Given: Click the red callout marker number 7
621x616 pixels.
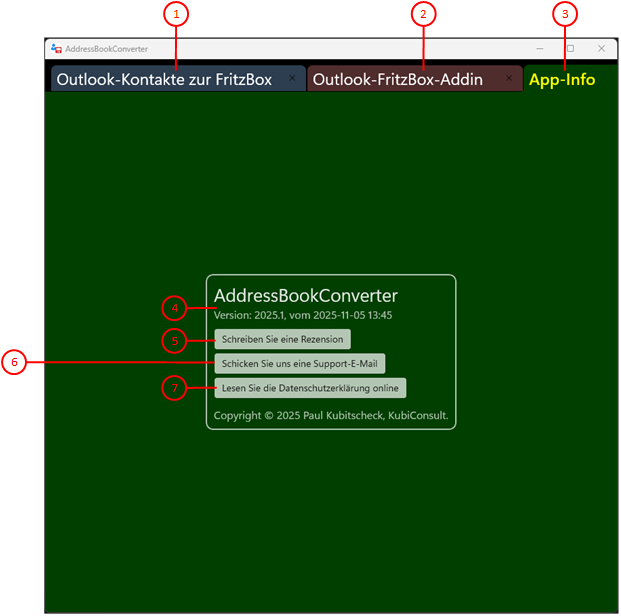Looking at the screenshot, I should [x=175, y=388].
